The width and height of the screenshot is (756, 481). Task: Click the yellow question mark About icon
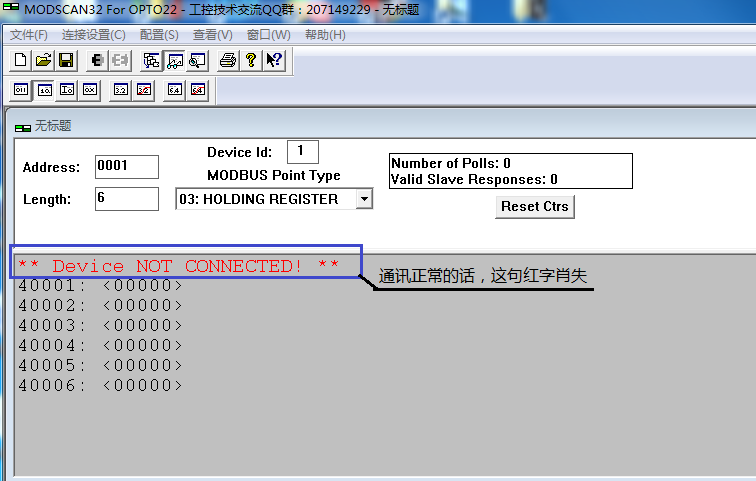(x=251, y=60)
